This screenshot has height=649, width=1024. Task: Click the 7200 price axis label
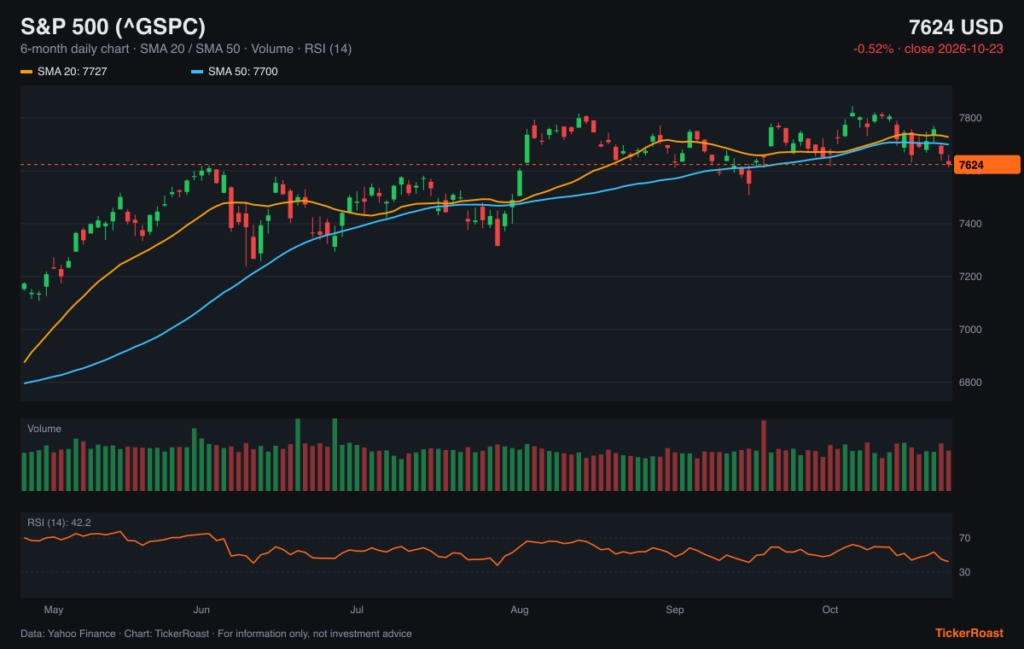[970, 277]
